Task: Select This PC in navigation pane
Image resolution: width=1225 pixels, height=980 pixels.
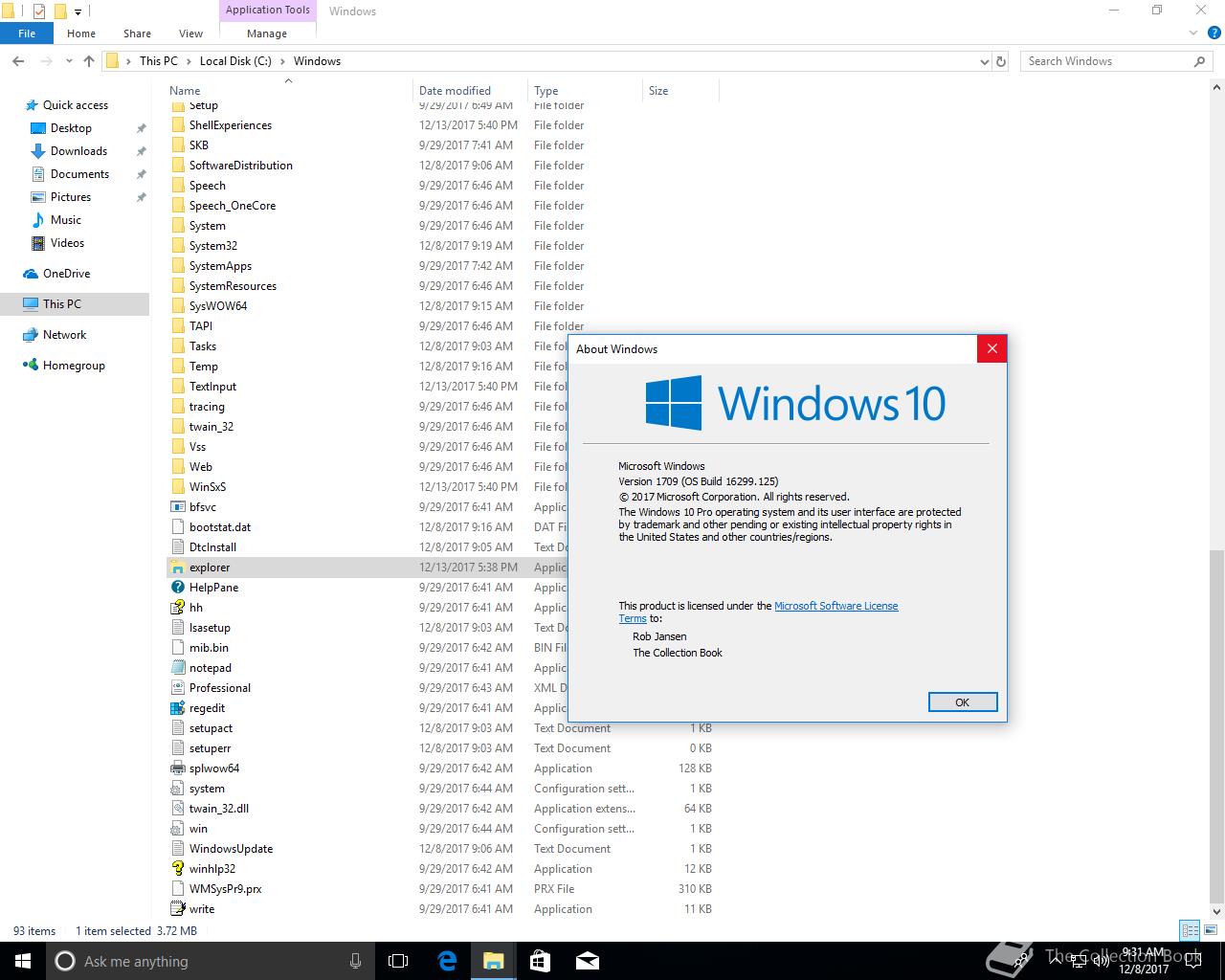Action: (x=75, y=304)
